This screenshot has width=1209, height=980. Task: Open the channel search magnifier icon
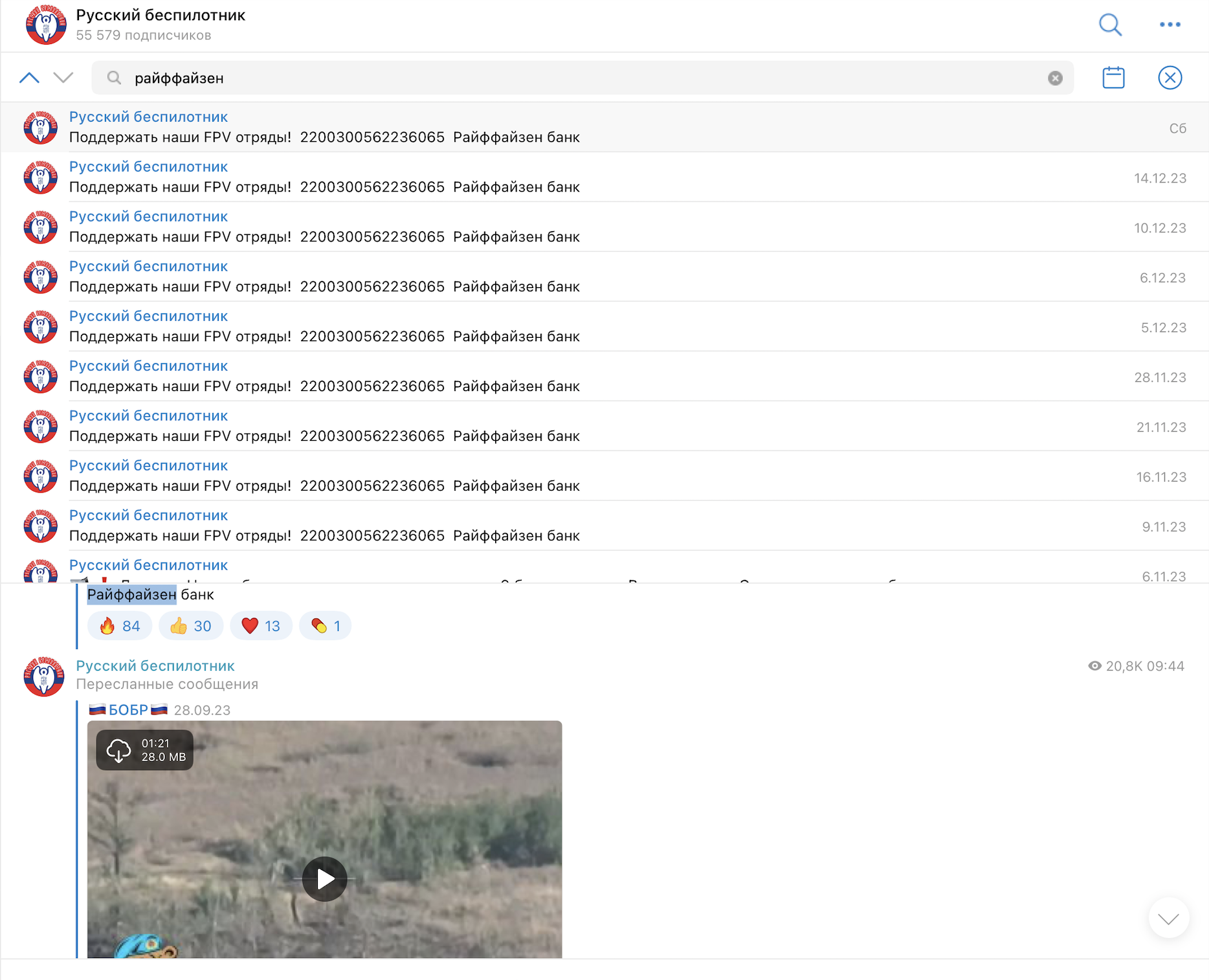click(x=1110, y=25)
